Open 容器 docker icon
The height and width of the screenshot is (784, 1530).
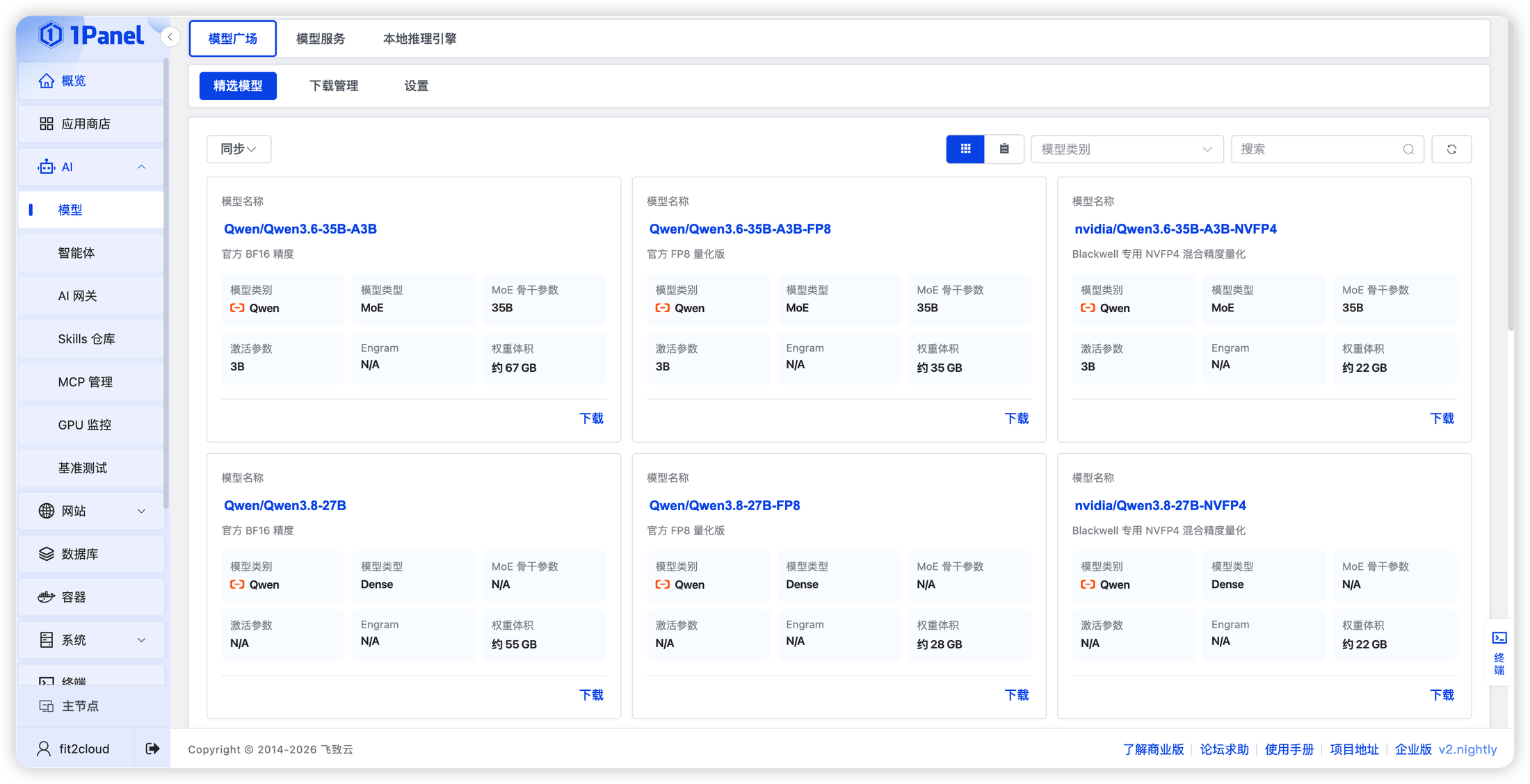tap(46, 597)
